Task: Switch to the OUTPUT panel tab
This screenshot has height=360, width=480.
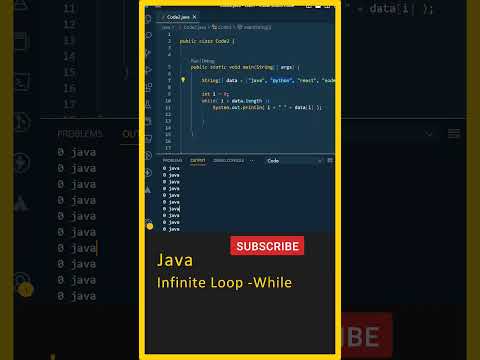Action: (198, 160)
